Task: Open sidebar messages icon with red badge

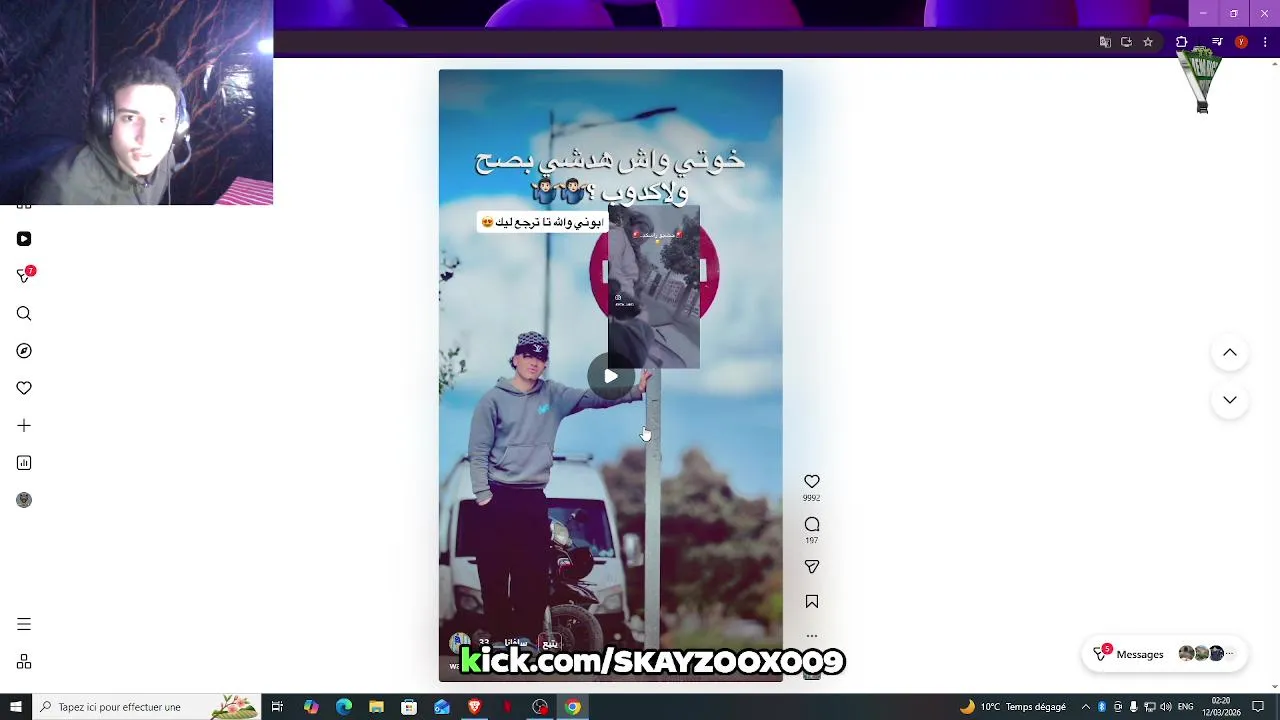Action: (25, 275)
